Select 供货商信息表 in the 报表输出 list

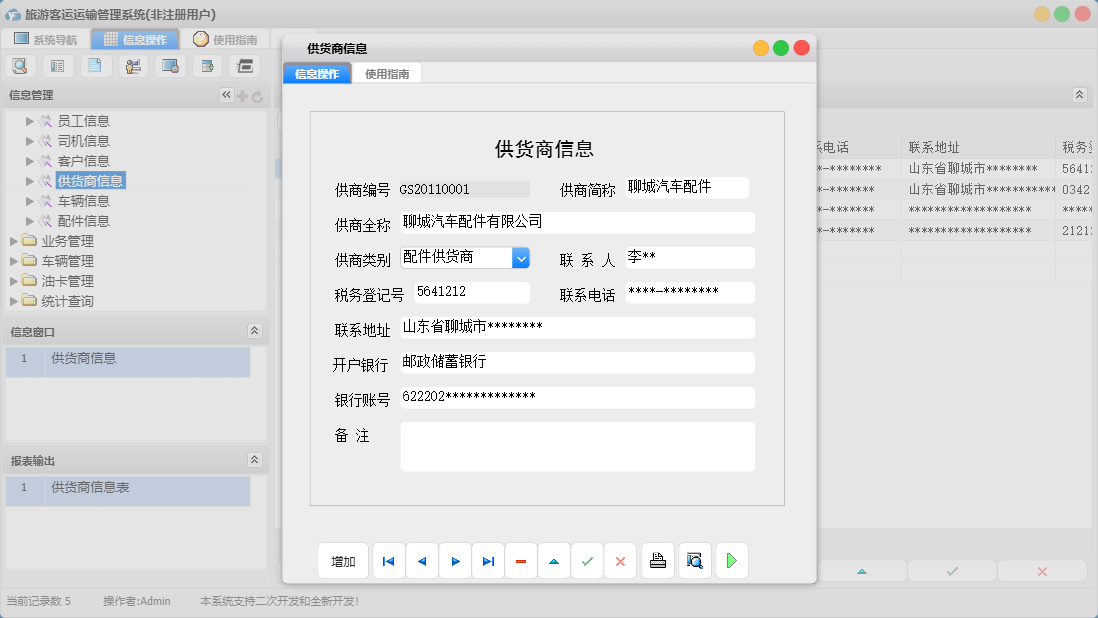(x=90, y=491)
